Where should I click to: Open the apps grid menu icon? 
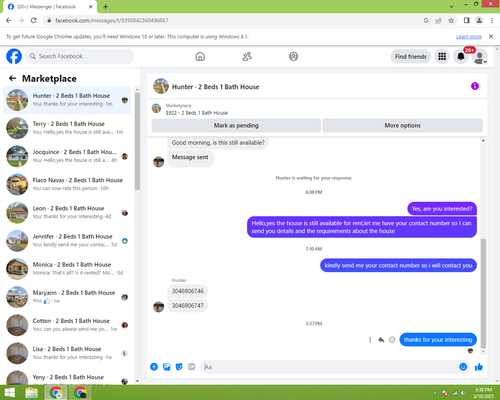click(442, 57)
